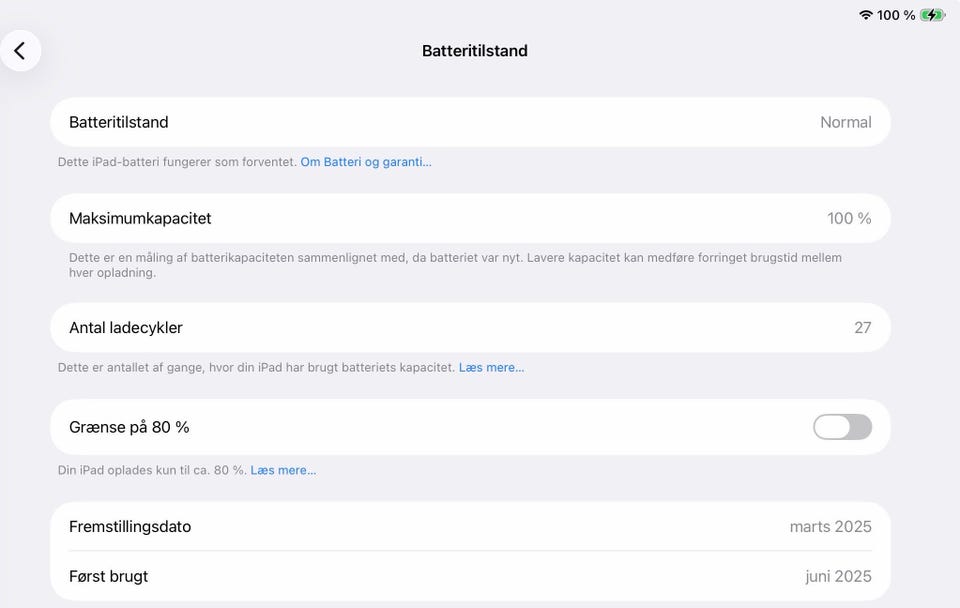
Task: Select the Antal ladecykler row
Action: coord(470,327)
